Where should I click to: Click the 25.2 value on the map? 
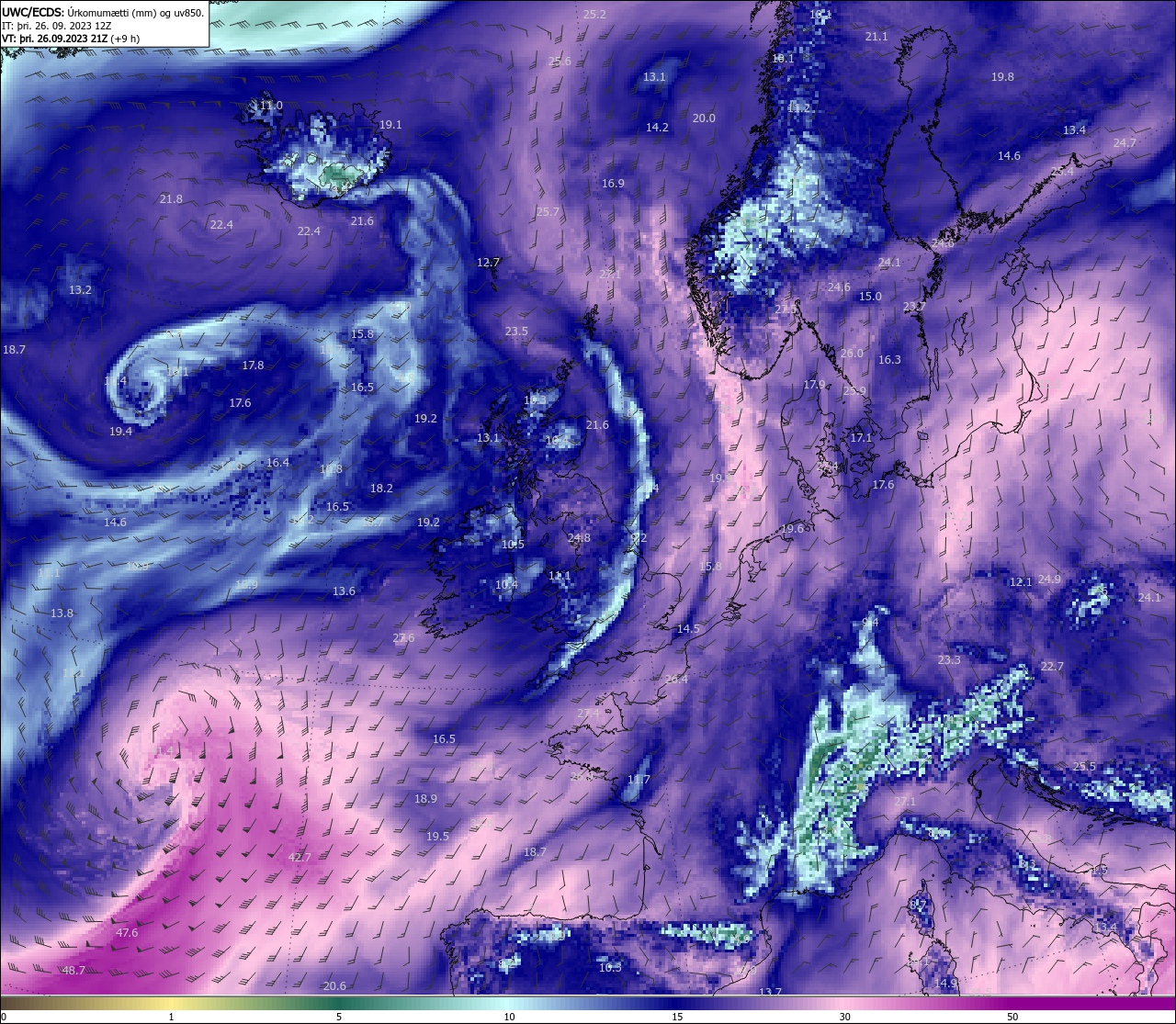click(594, 14)
